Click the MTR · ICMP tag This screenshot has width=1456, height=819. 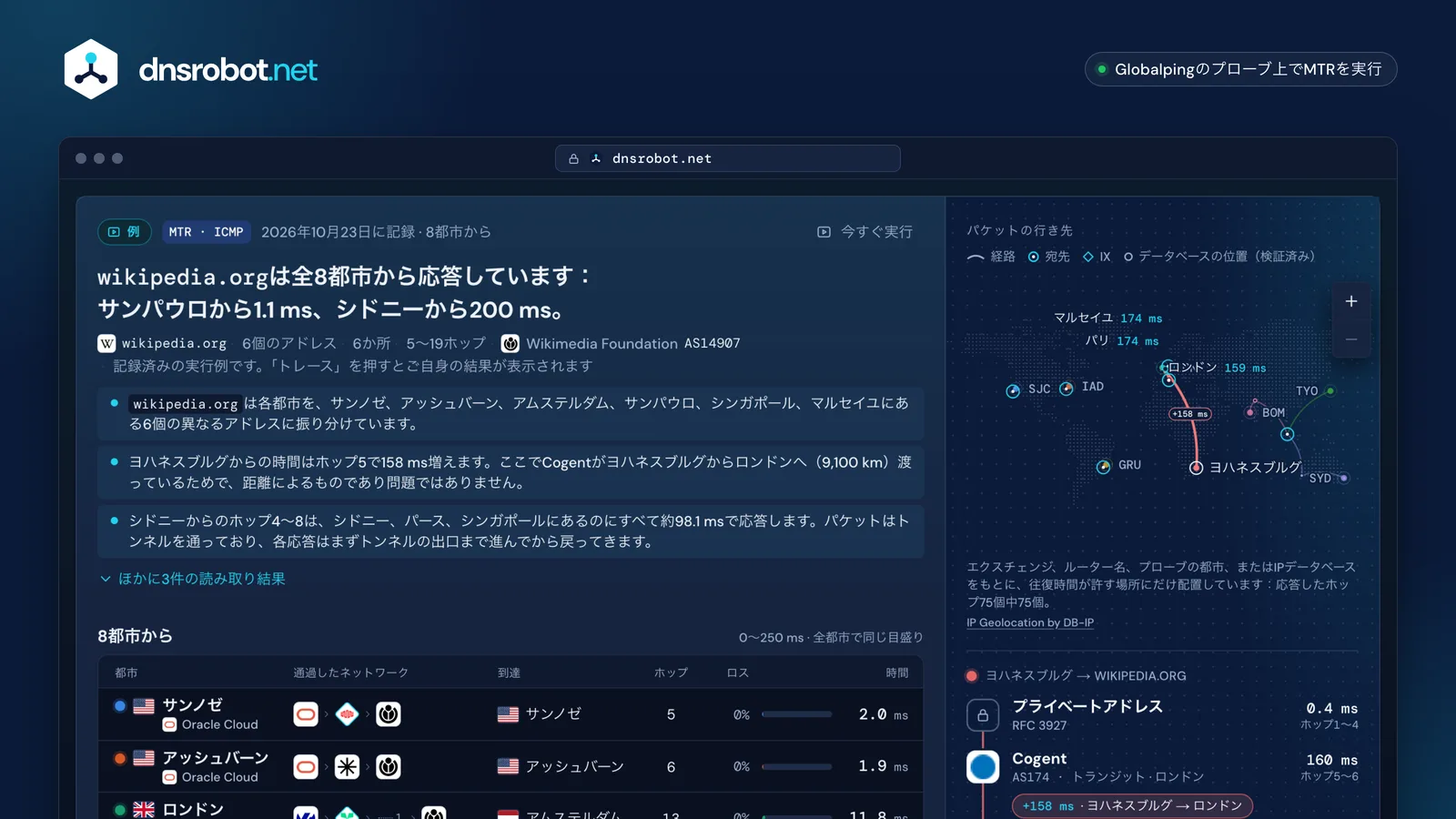pos(206,232)
